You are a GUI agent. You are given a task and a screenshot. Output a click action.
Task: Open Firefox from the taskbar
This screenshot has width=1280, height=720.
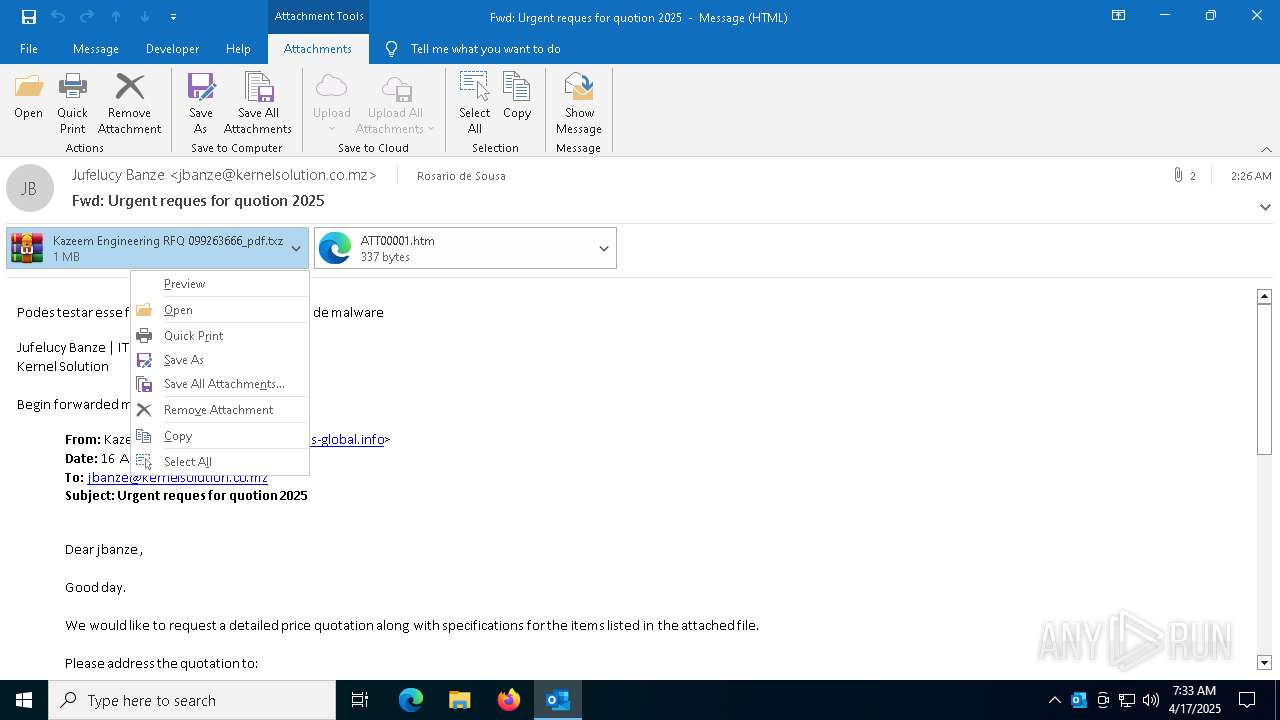509,700
